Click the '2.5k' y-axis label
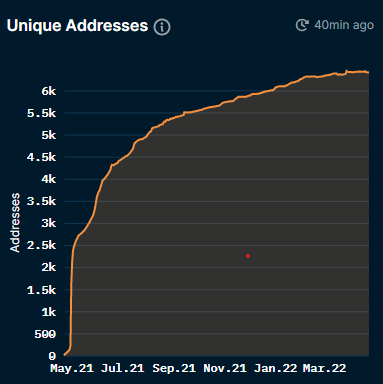Image resolution: width=383 pixels, height=384 pixels. tap(41, 246)
